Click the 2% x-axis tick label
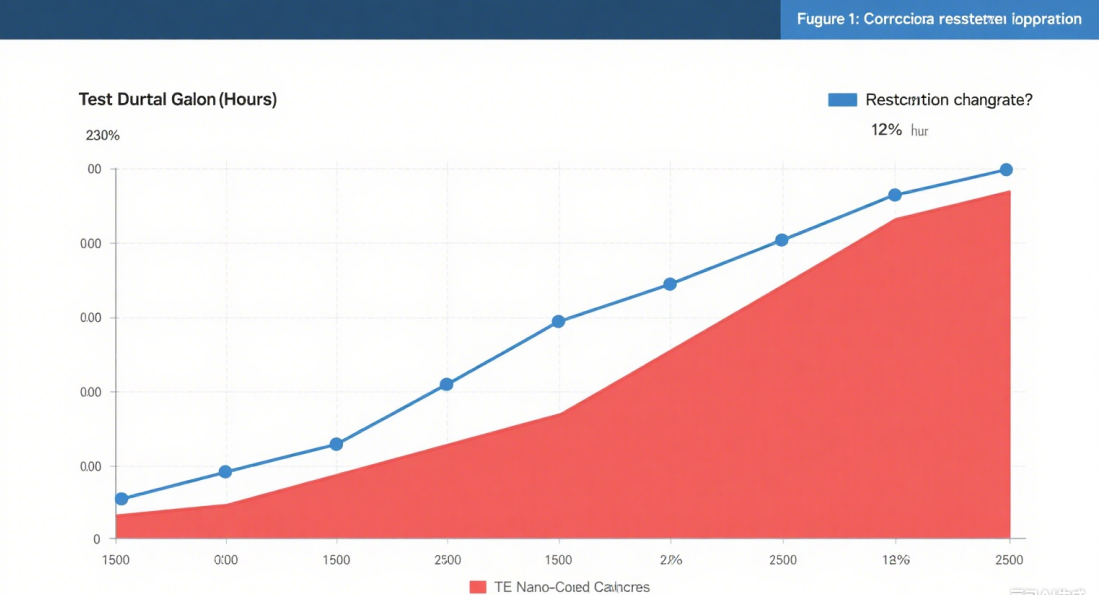 (x=670, y=560)
